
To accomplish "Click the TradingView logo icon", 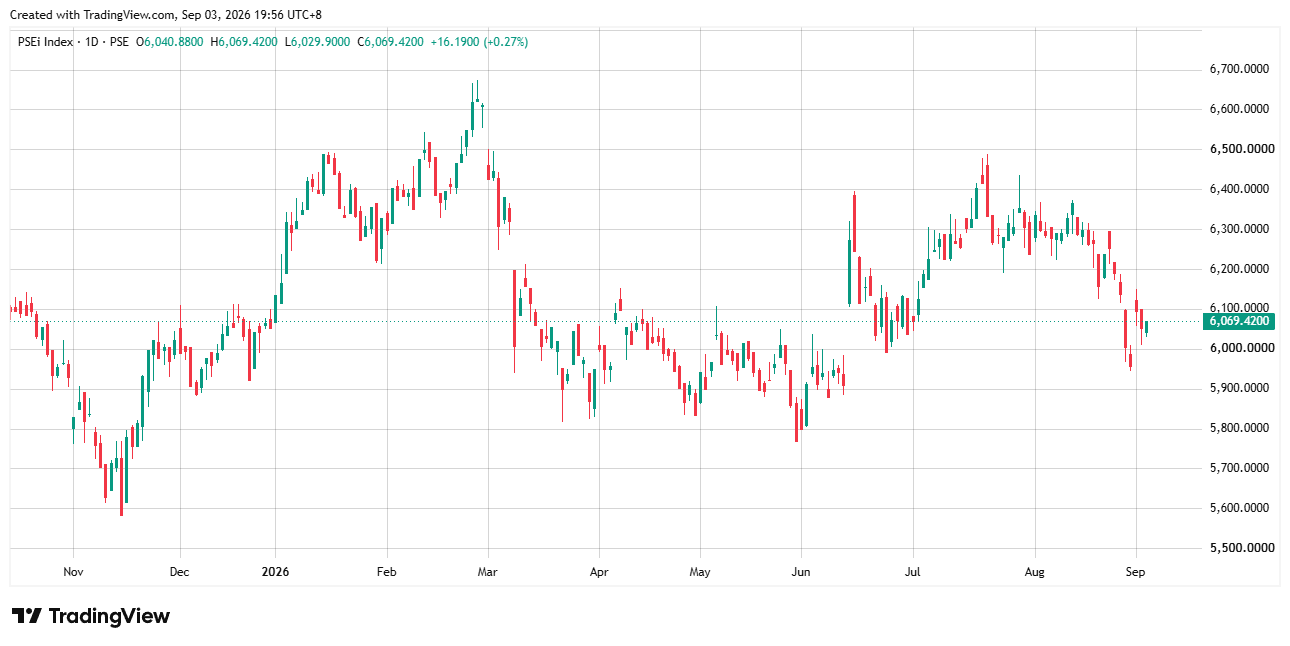I will click(26, 616).
